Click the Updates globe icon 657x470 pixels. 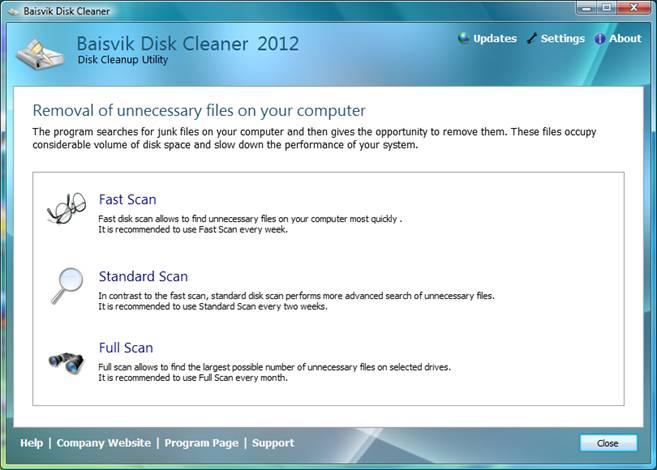463,38
